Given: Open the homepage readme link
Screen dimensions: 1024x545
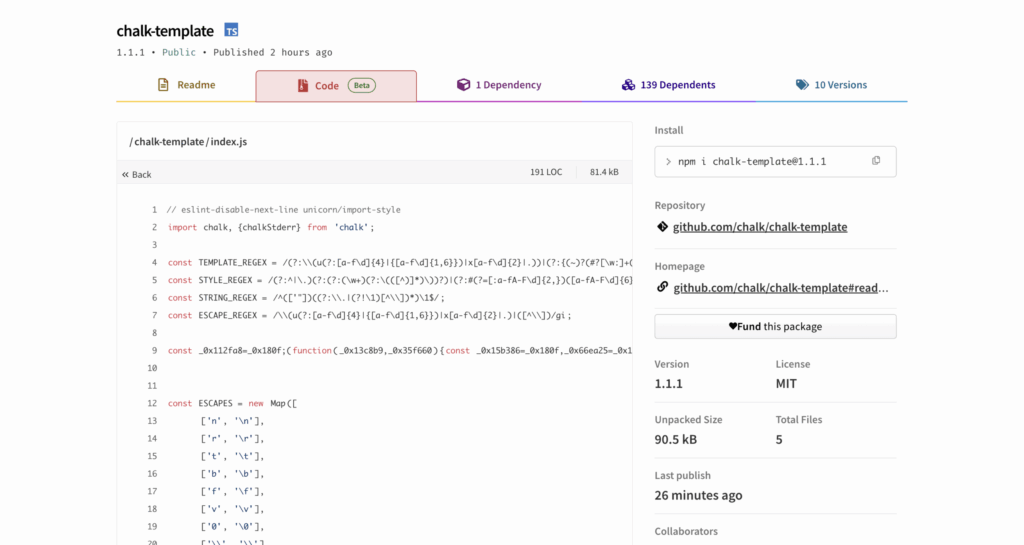Looking at the screenshot, I should click(x=781, y=287).
